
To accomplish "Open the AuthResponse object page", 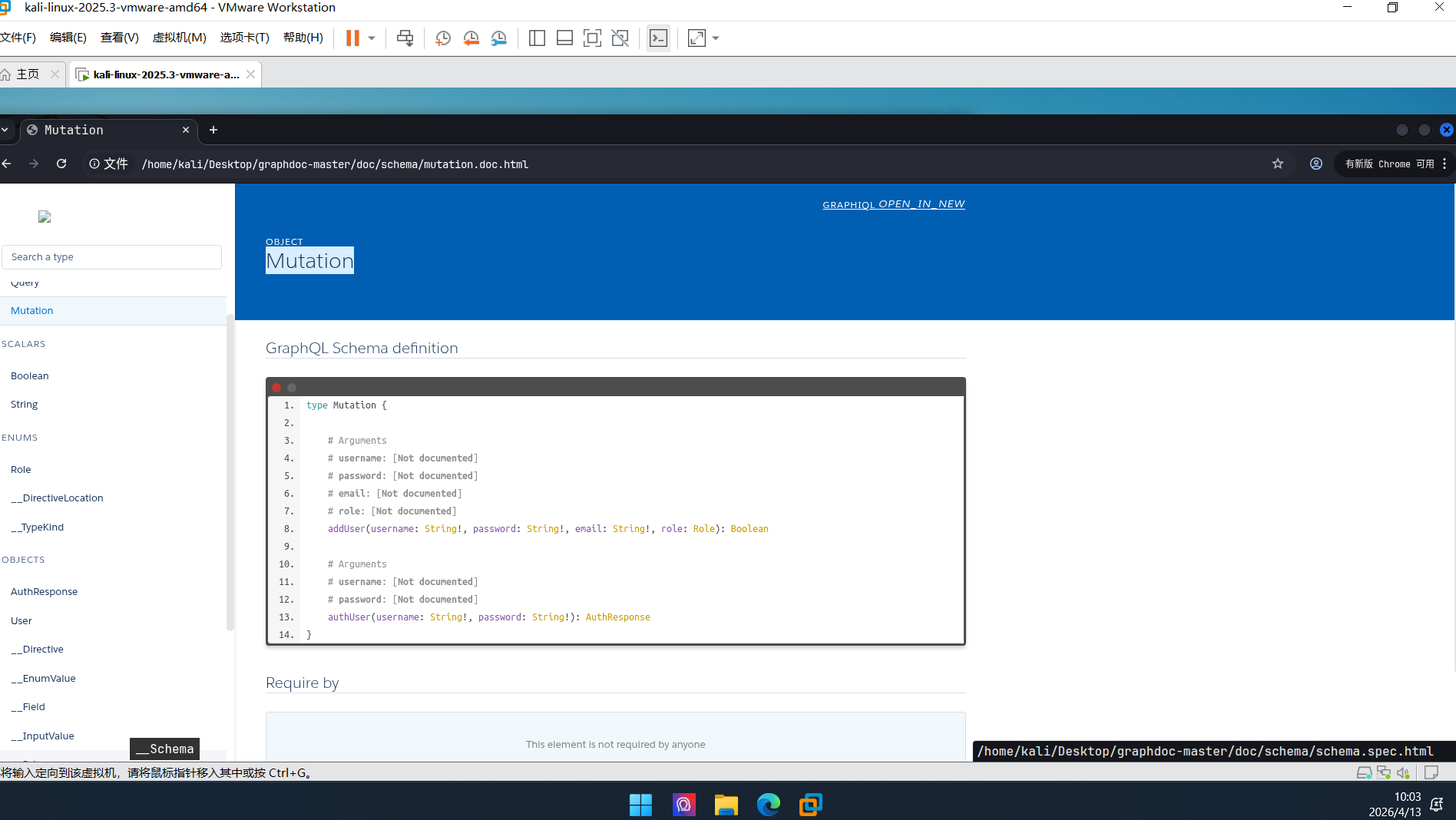I will [45, 592].
